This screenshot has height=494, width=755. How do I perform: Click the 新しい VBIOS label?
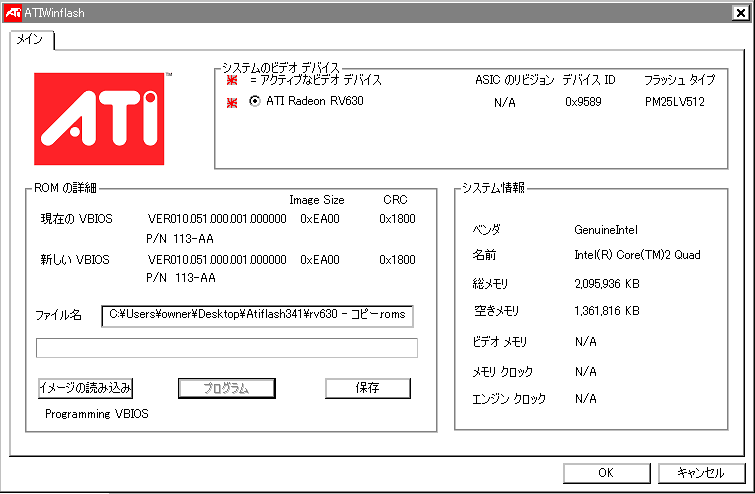pyautogui.click(x=75, y=260)
